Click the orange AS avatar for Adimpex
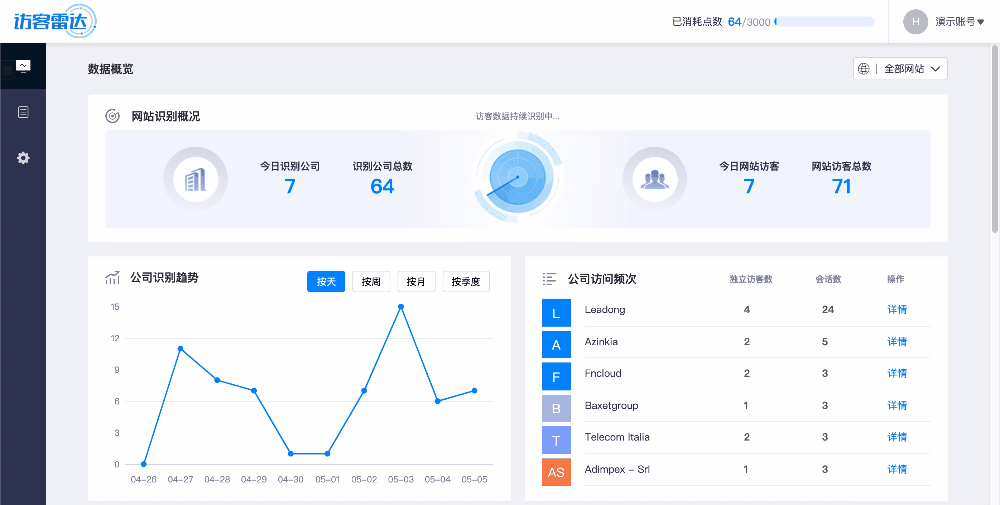1000x505 pixels. [556, 471]
